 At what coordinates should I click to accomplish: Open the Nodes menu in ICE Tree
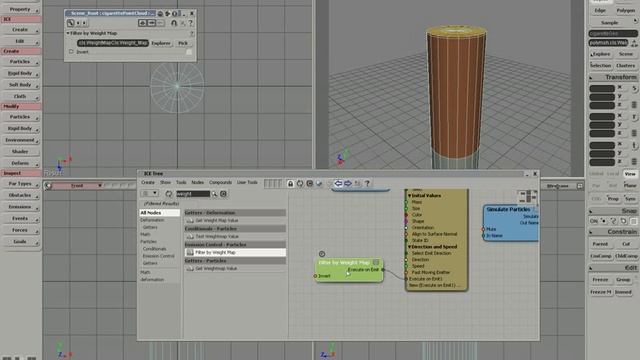click(198, 182)
